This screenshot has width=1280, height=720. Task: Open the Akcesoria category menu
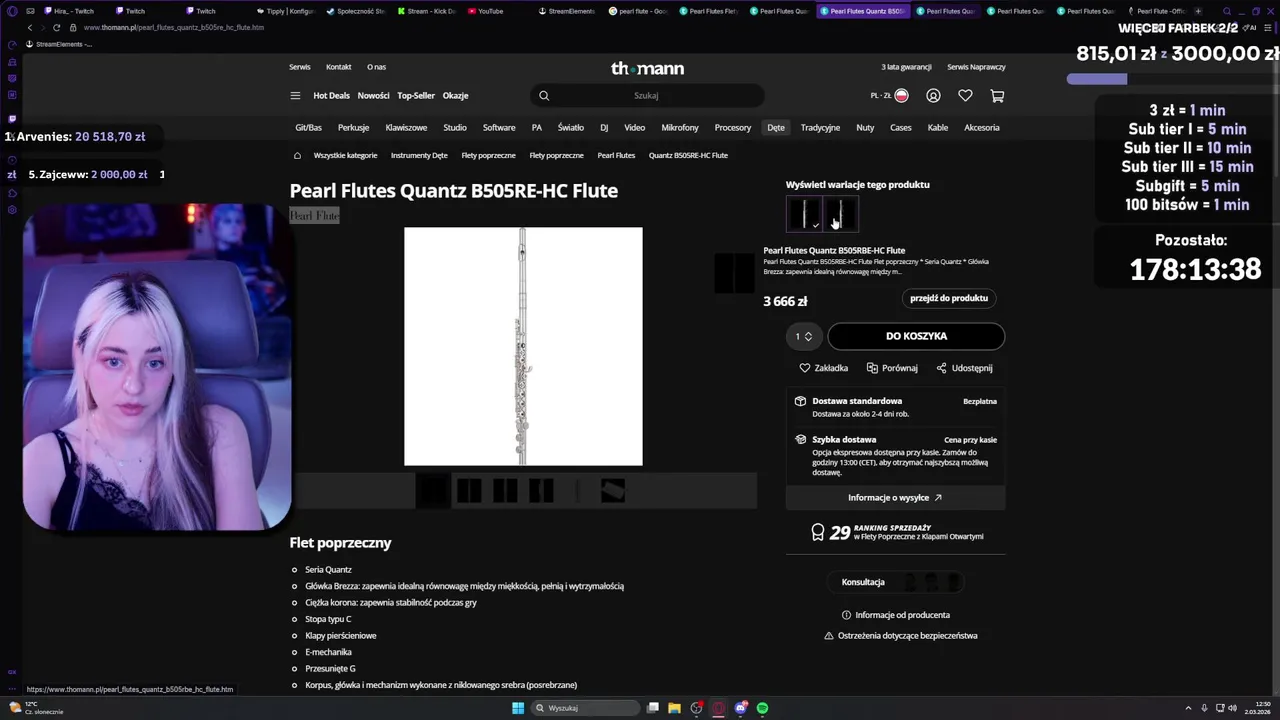982,128
